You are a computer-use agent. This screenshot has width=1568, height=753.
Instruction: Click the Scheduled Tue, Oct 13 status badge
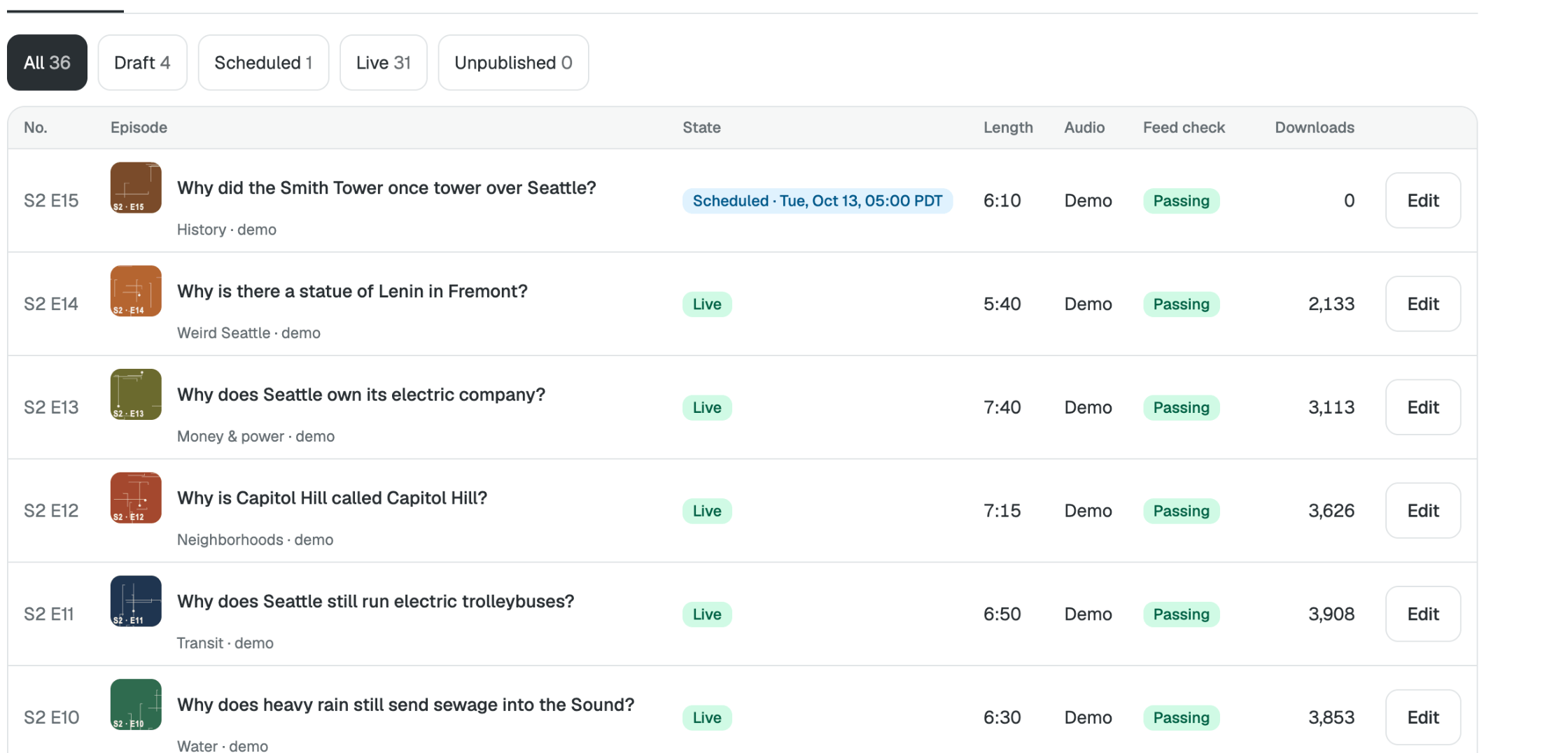(818, 201)
